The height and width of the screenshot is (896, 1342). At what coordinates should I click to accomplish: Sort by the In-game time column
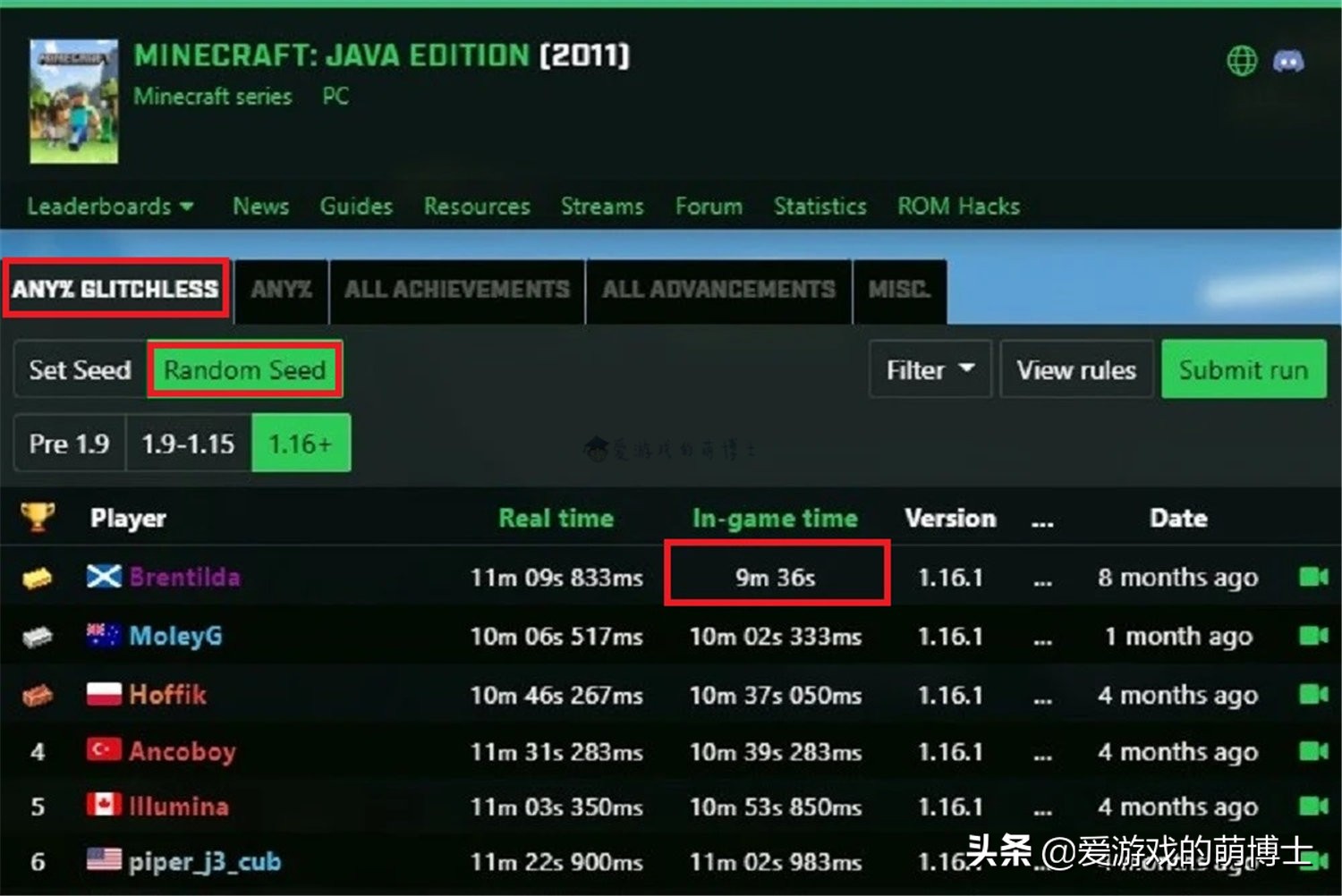coord(775,518)
